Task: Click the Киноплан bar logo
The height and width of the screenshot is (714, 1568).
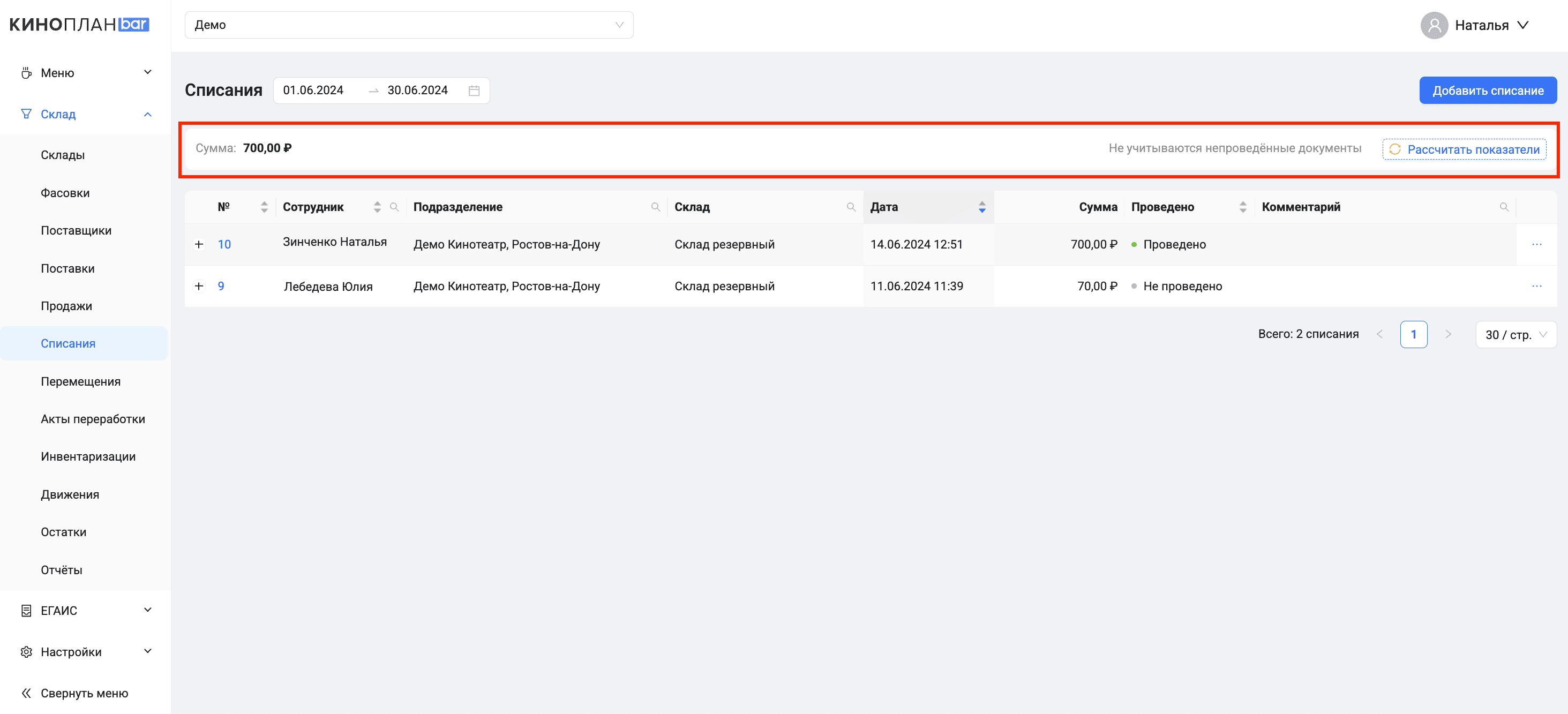Action: (x=79, y=24)
